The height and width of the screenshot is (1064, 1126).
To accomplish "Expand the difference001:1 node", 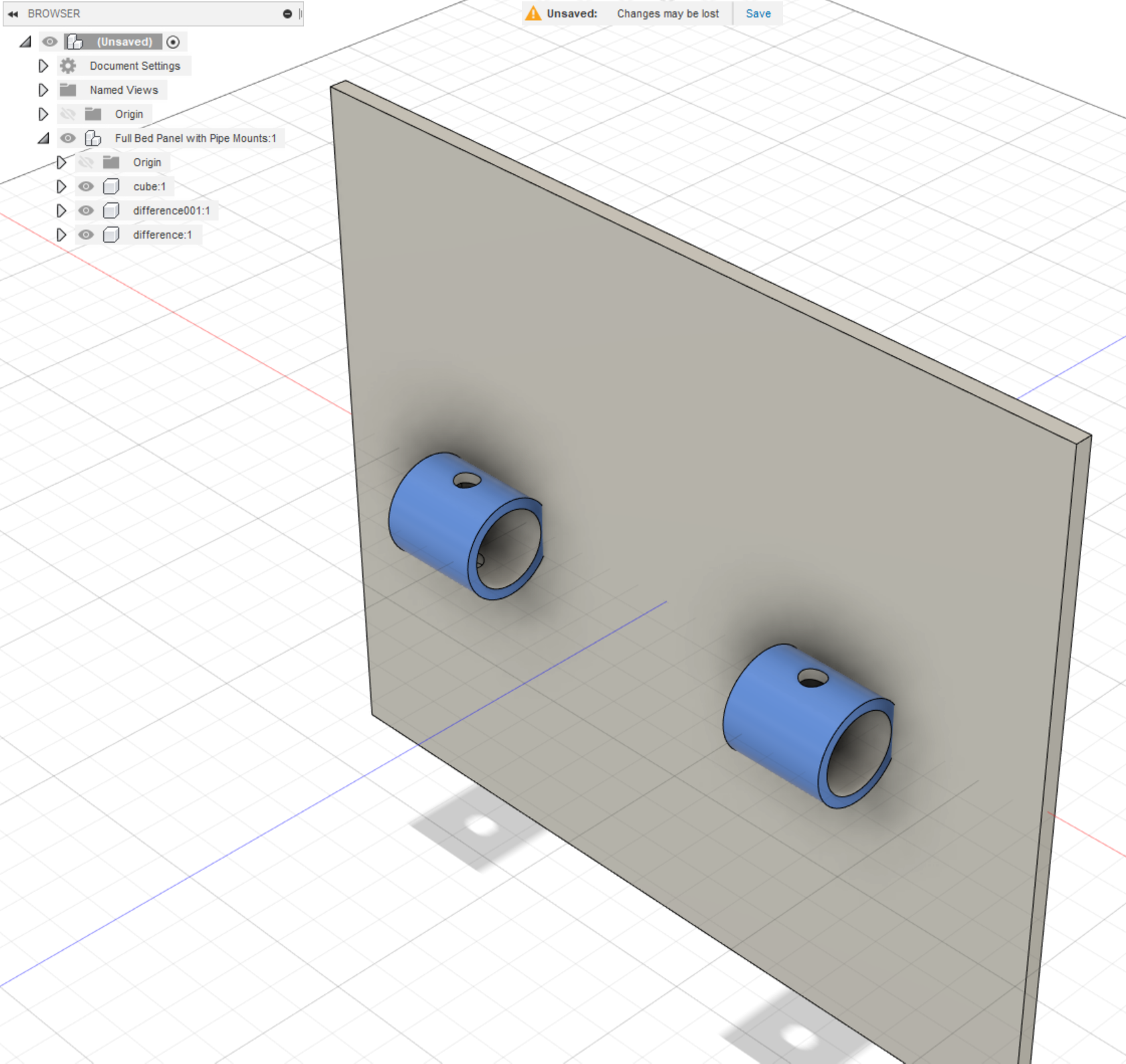I will coord(61,210).
